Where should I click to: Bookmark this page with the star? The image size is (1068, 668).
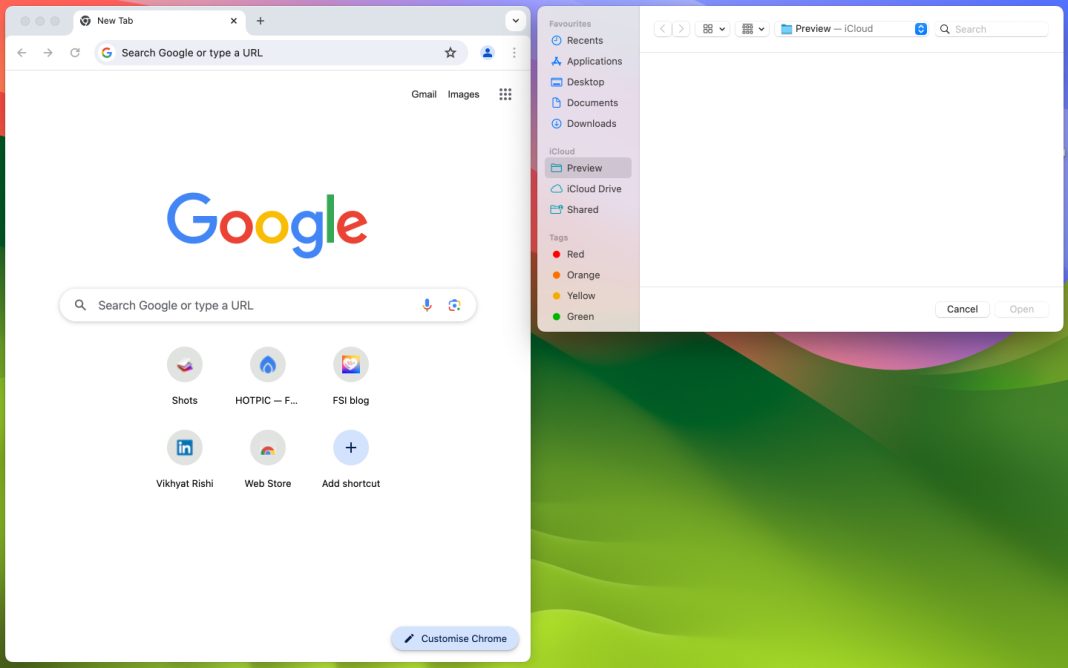(450, 52)
